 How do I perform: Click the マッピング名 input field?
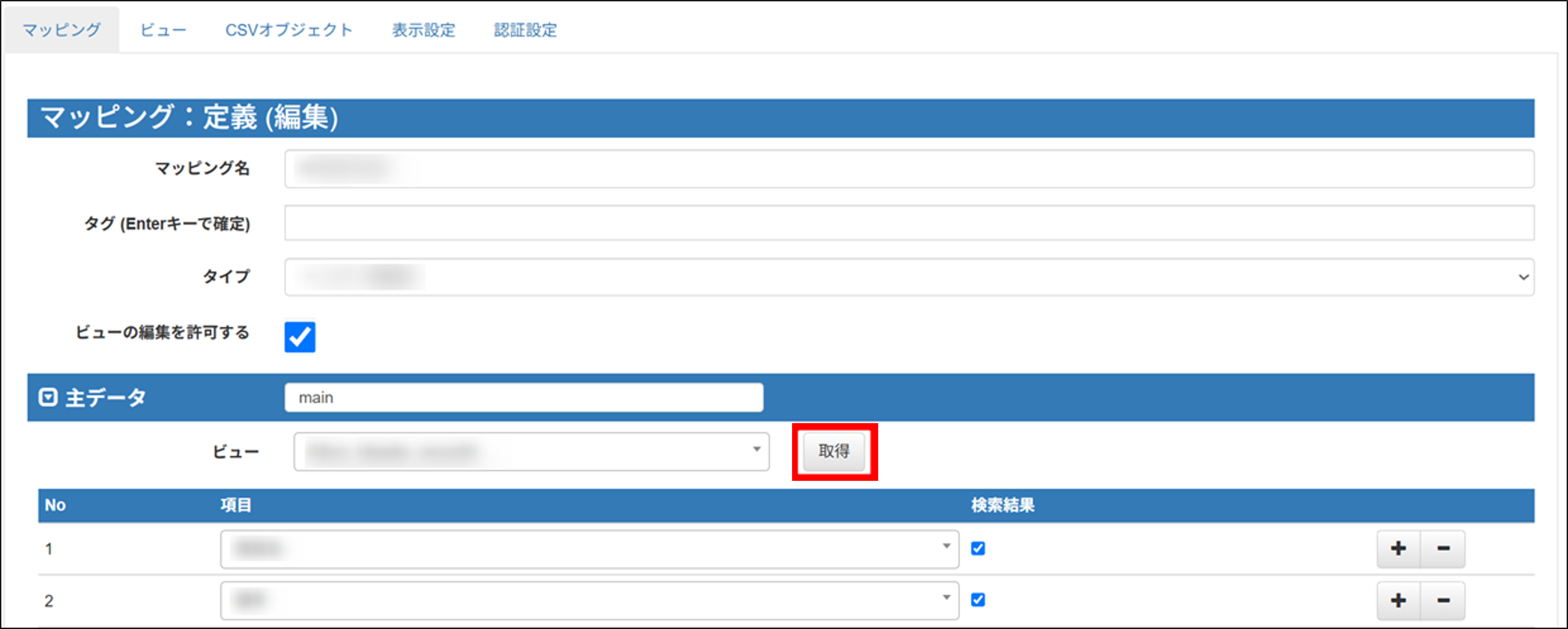coord(909,169)
